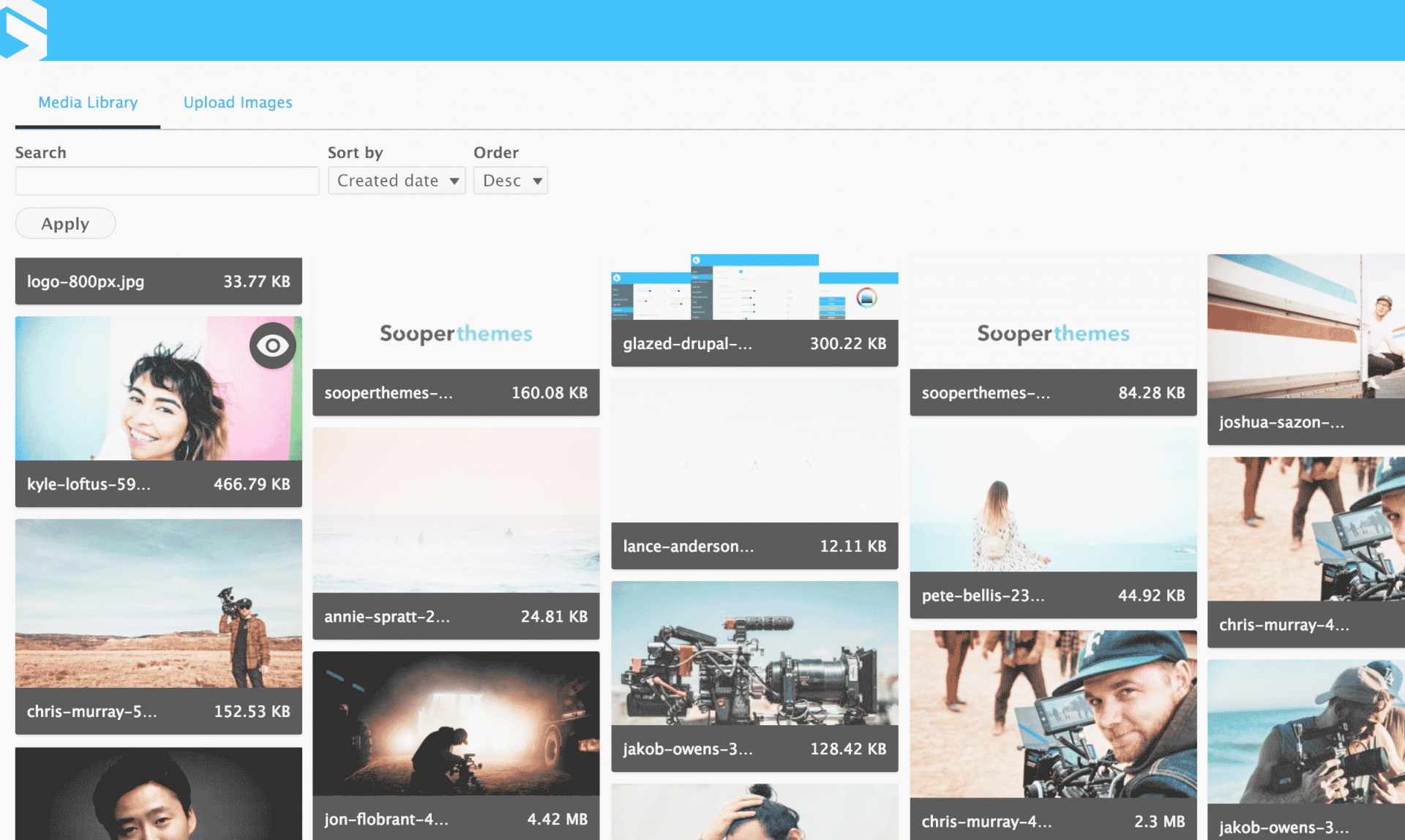
Task: Select the chris-murray-4 2.3 MB cameraman thumbnail
Action: 1053,714
